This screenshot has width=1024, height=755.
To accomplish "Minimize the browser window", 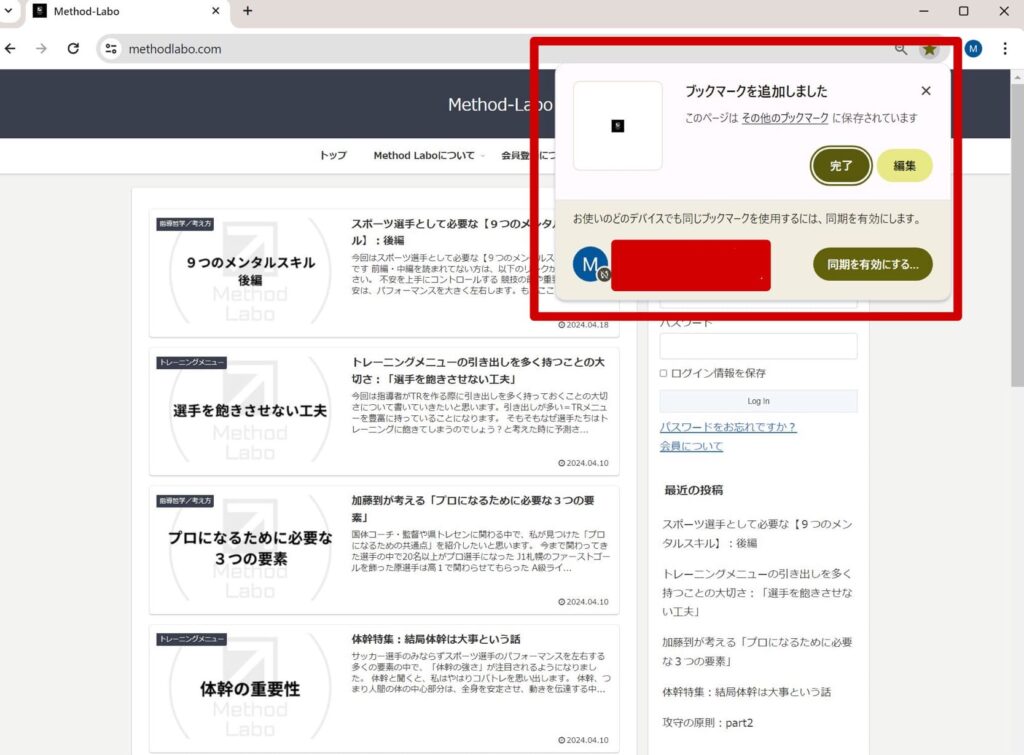I will click(x=923, y=11).
